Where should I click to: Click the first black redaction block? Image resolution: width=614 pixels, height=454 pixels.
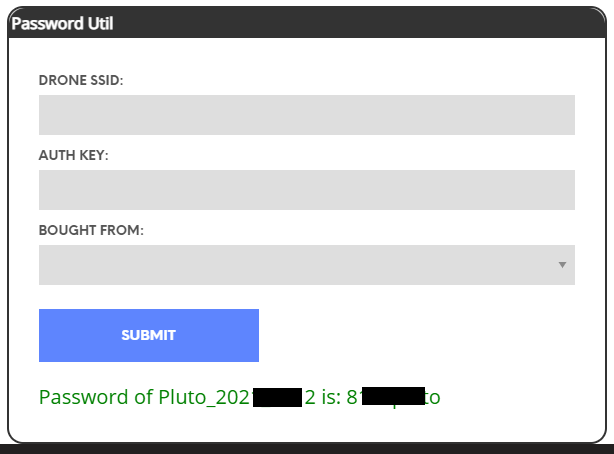click(278, 397)
